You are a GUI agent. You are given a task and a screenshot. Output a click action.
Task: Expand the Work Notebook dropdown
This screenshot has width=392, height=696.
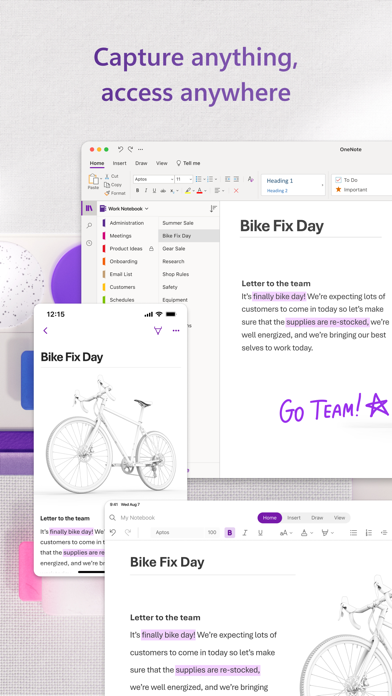pos(124,208)
